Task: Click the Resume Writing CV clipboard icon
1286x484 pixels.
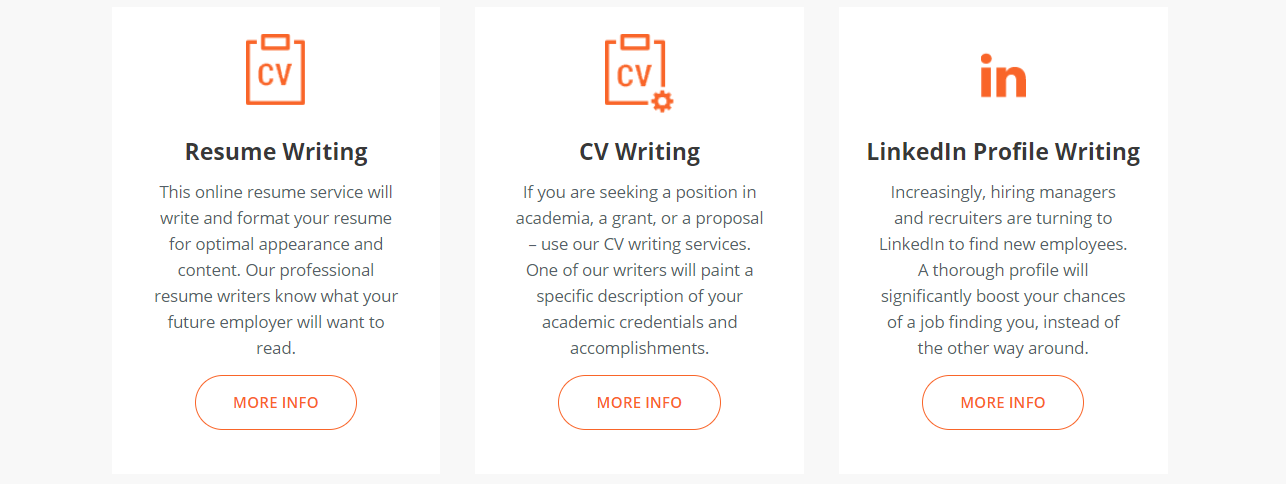Action: tap(275, 72)
